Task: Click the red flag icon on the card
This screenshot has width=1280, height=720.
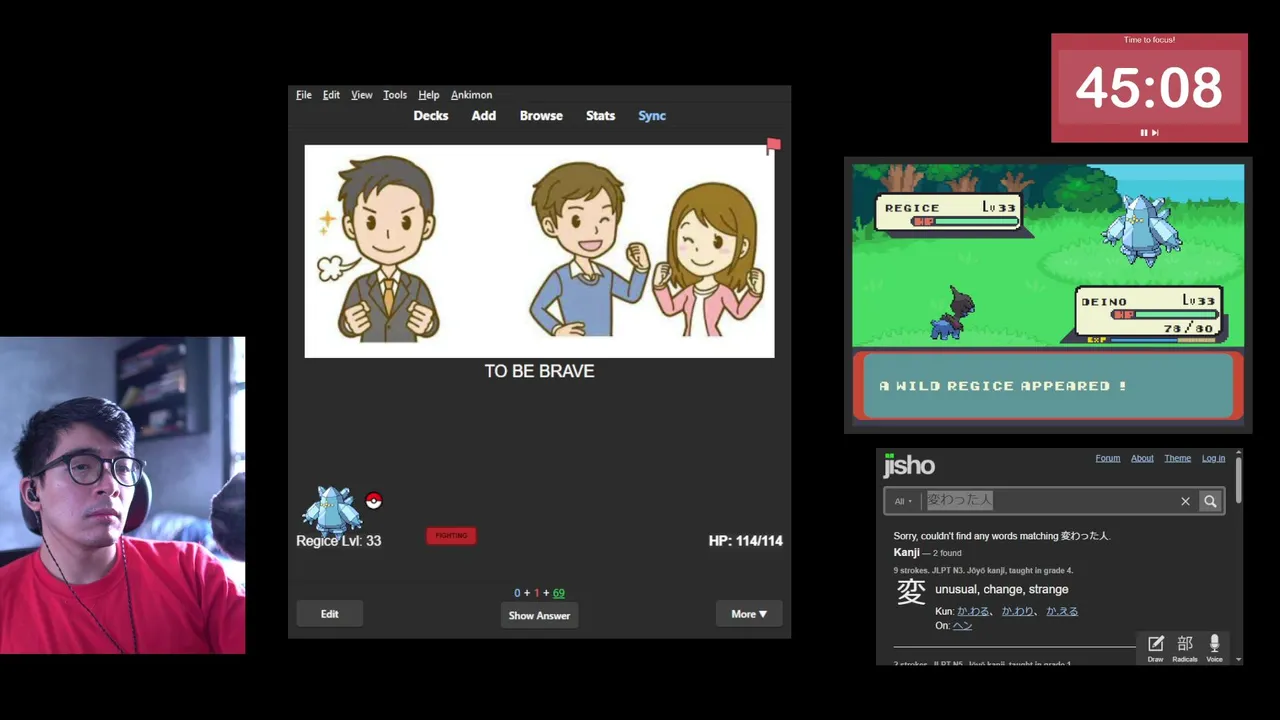Action: click(773, 146)
